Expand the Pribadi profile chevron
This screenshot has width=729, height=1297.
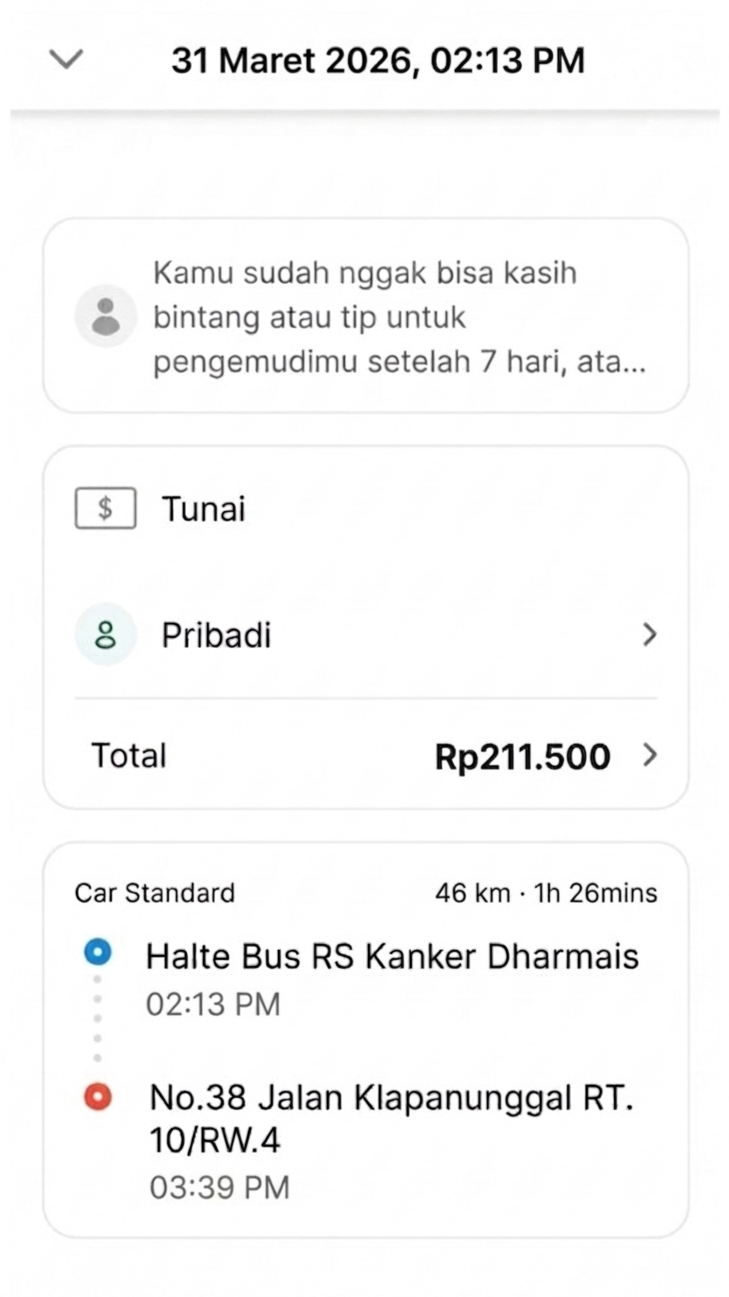[x=650, y=635]
